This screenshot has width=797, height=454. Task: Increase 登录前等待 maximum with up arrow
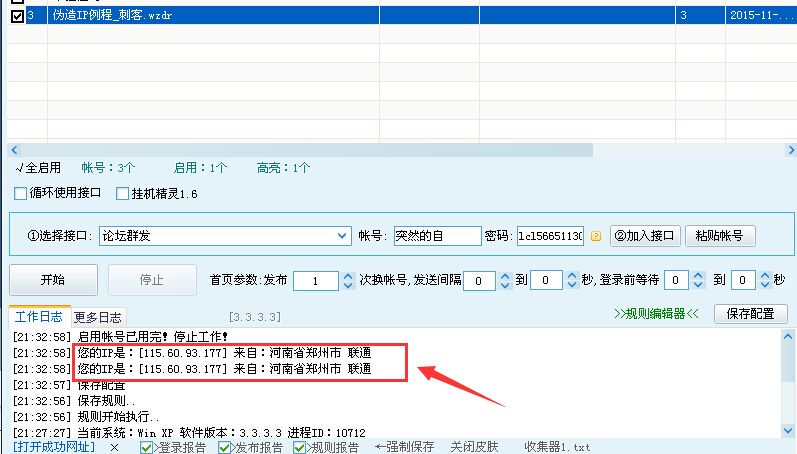(765, 276)
